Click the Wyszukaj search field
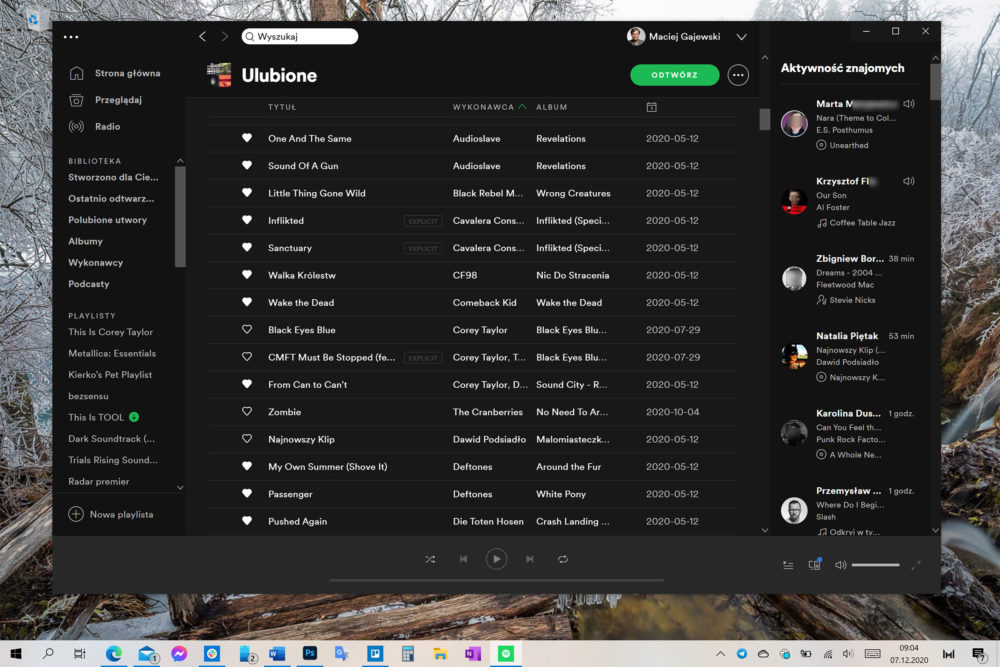 300,36
